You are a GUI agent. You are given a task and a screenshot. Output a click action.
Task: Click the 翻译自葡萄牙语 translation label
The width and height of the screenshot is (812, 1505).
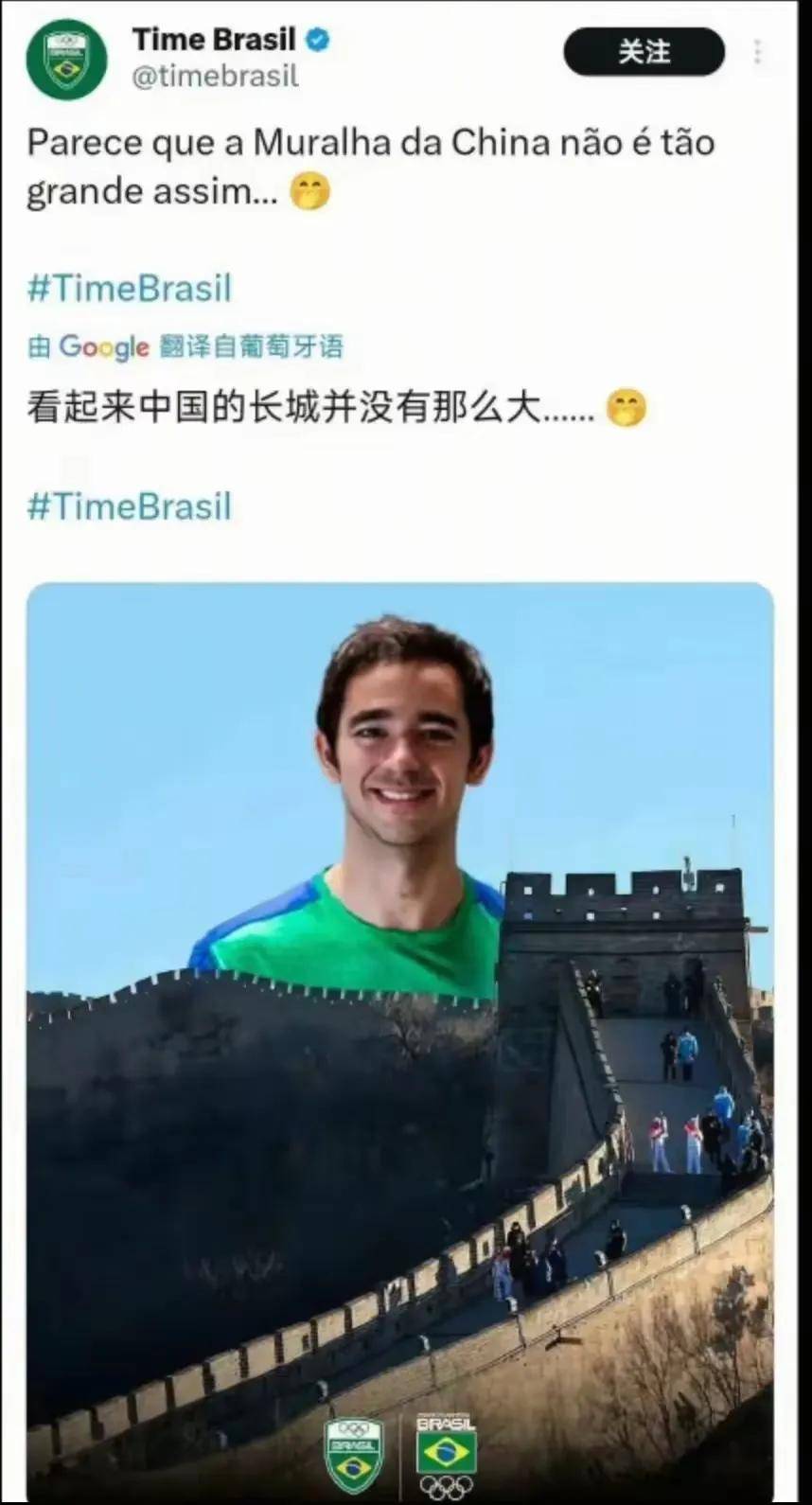pyautogui.click(x=252, y=347)
